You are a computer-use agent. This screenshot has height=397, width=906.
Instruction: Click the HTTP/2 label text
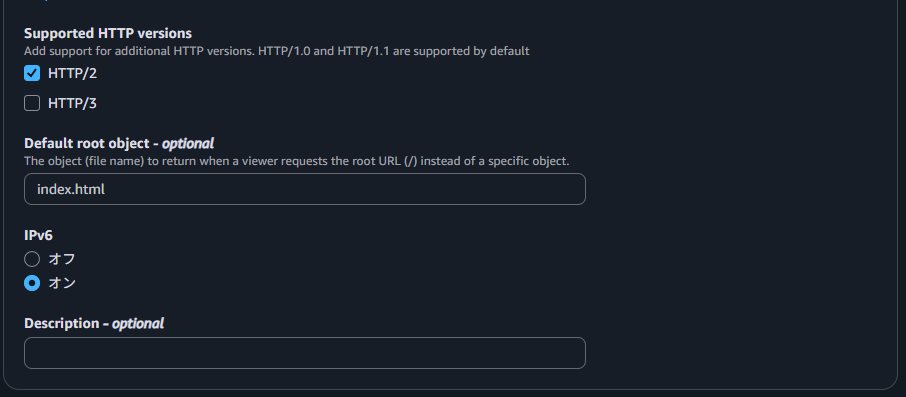point(72,74)
